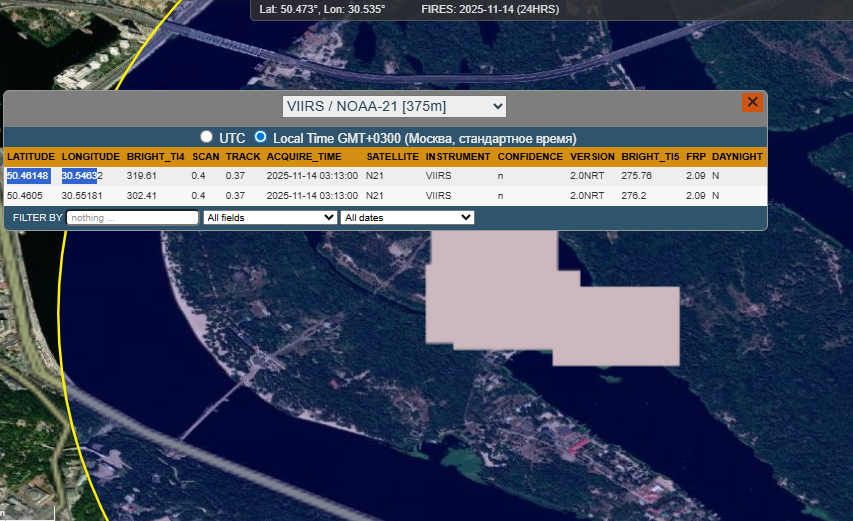Image resolution: width=853 pixels, height=521 pixels.
Task: Click the SATELLITE column header
Action: point(392,157)
